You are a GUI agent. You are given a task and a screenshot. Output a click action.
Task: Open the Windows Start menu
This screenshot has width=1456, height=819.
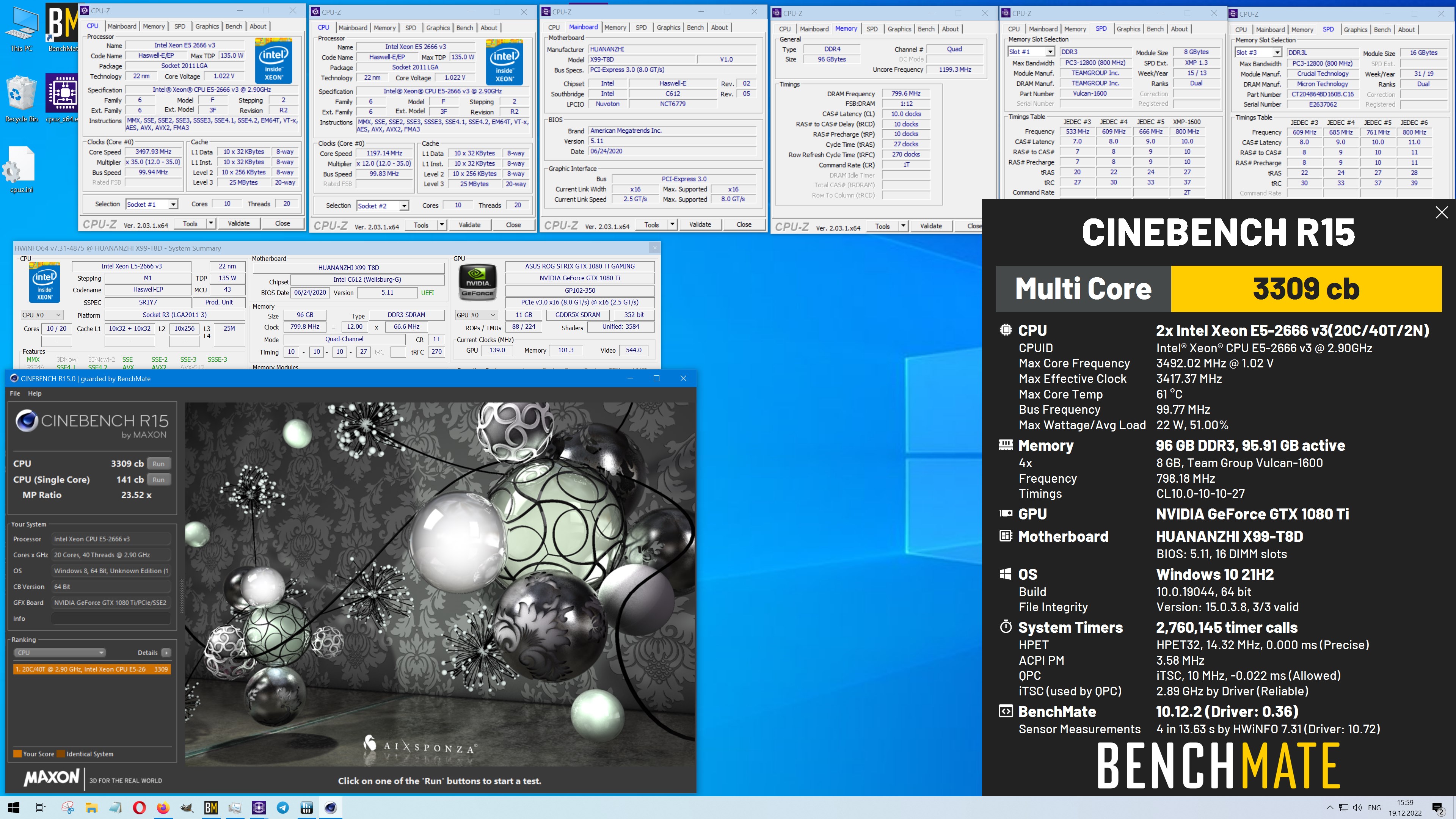(x=14, y=808)
